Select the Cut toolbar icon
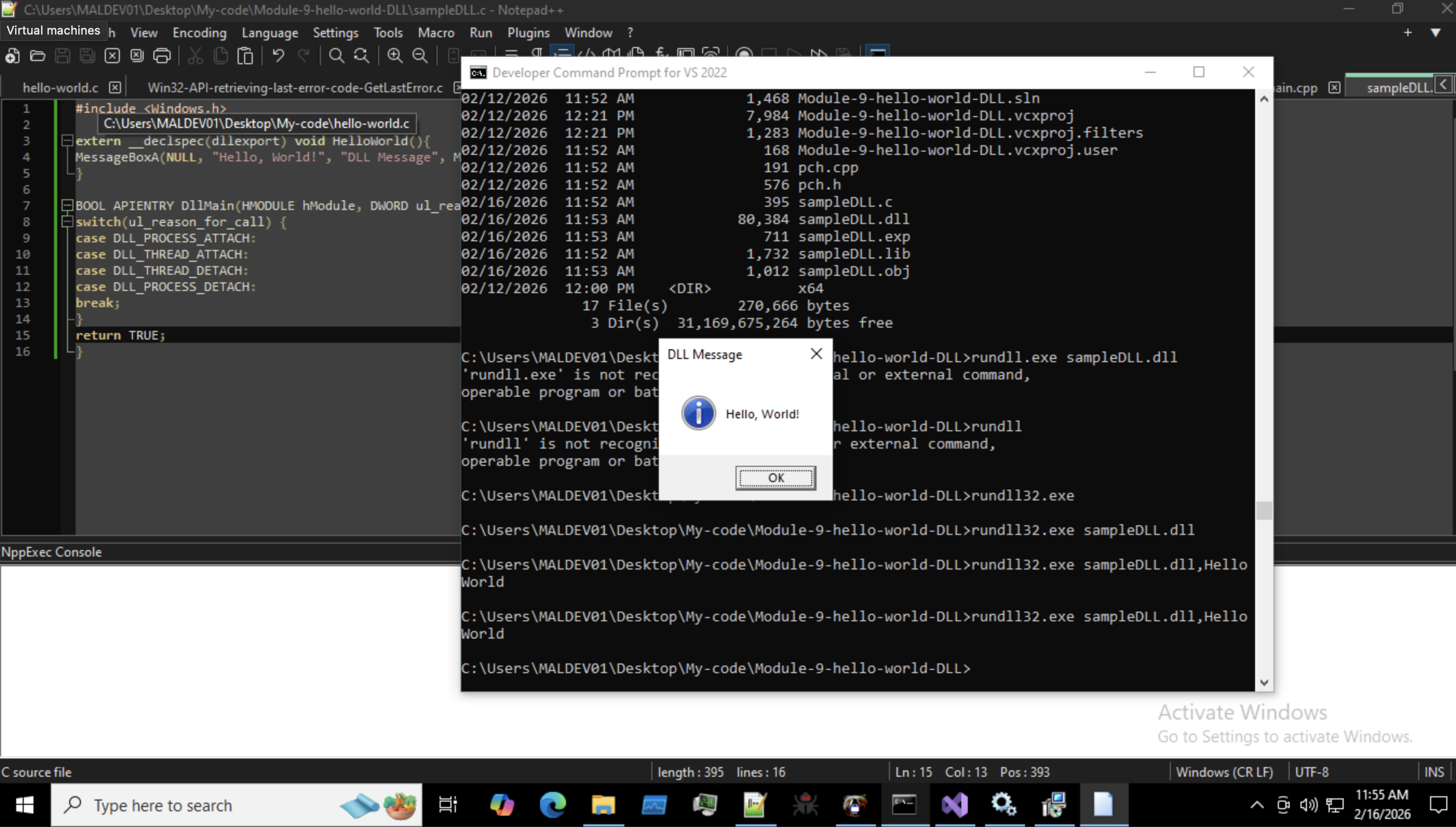Screen dimensions: 1456x827 [x=195, y=55]
